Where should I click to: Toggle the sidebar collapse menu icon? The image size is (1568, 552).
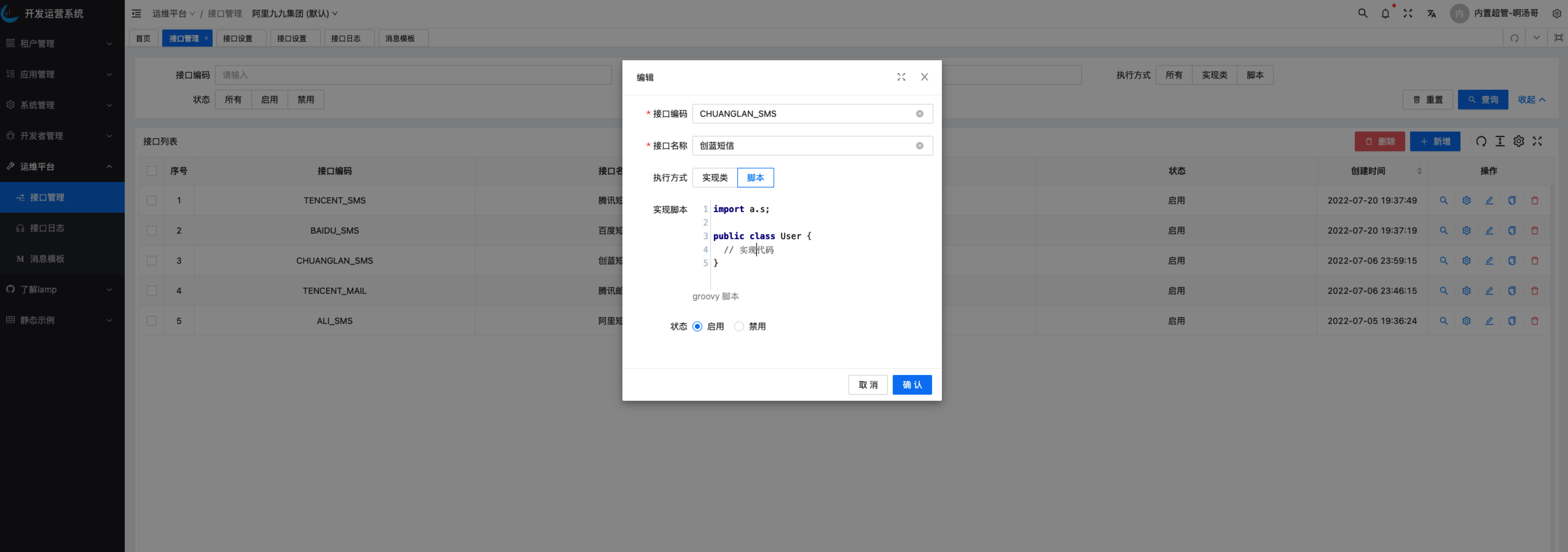pos(136,14)
